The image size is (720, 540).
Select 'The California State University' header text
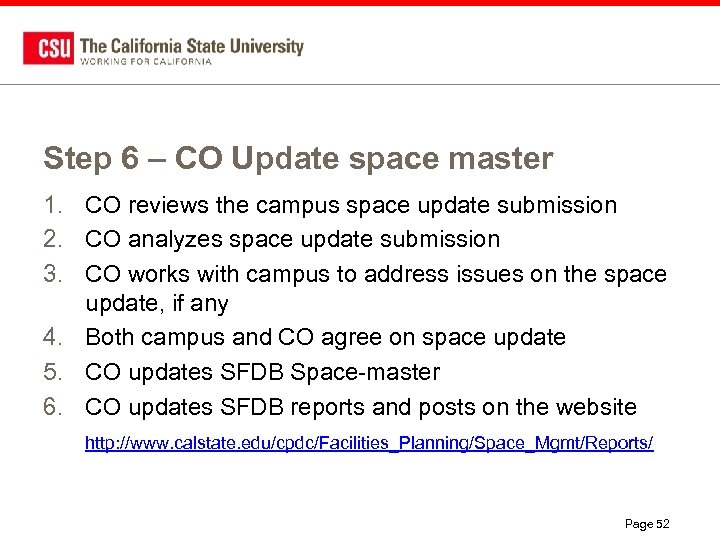point(191,46)
